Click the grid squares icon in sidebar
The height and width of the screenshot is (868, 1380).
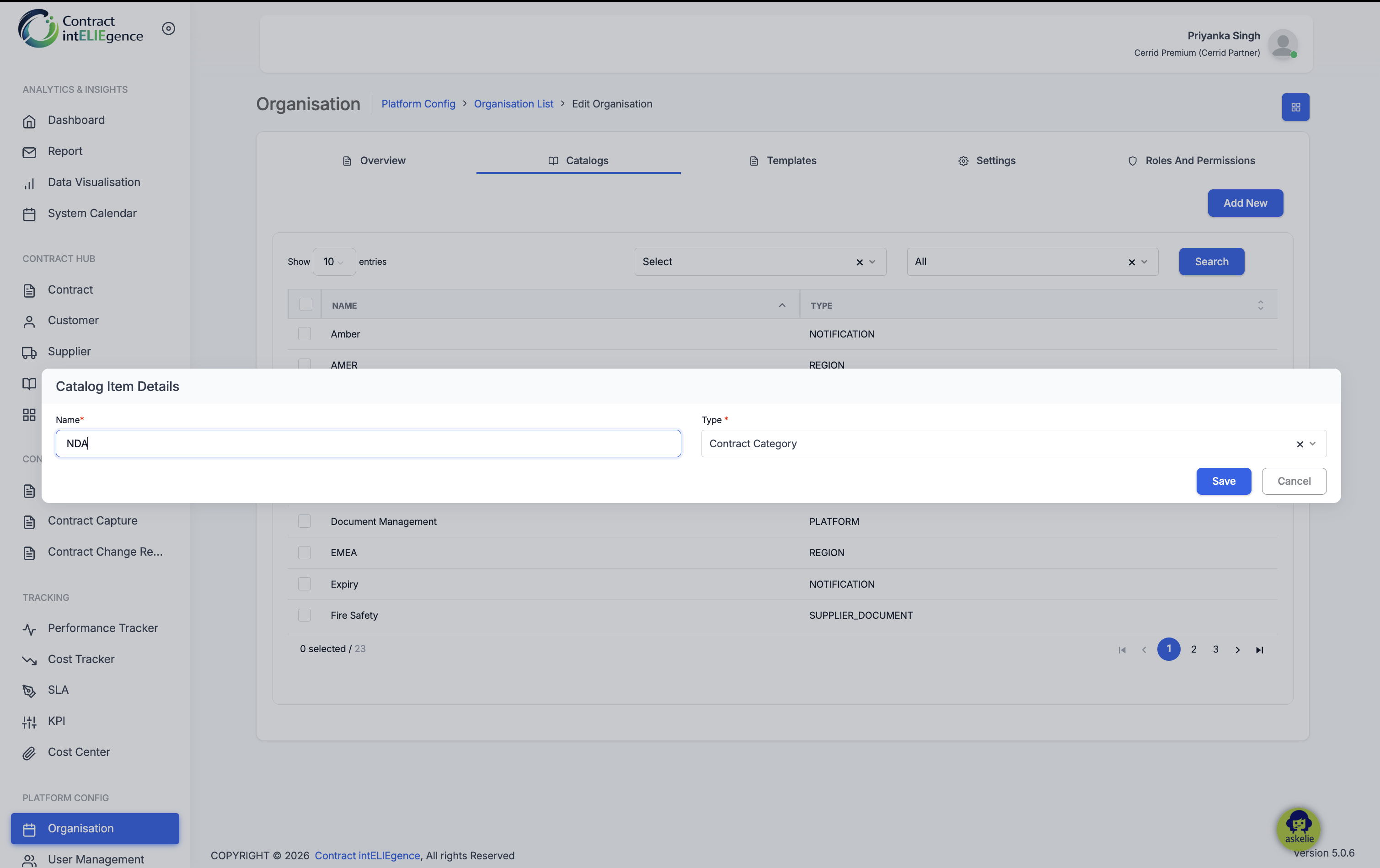pyautogui.click(x=29, y=414)
